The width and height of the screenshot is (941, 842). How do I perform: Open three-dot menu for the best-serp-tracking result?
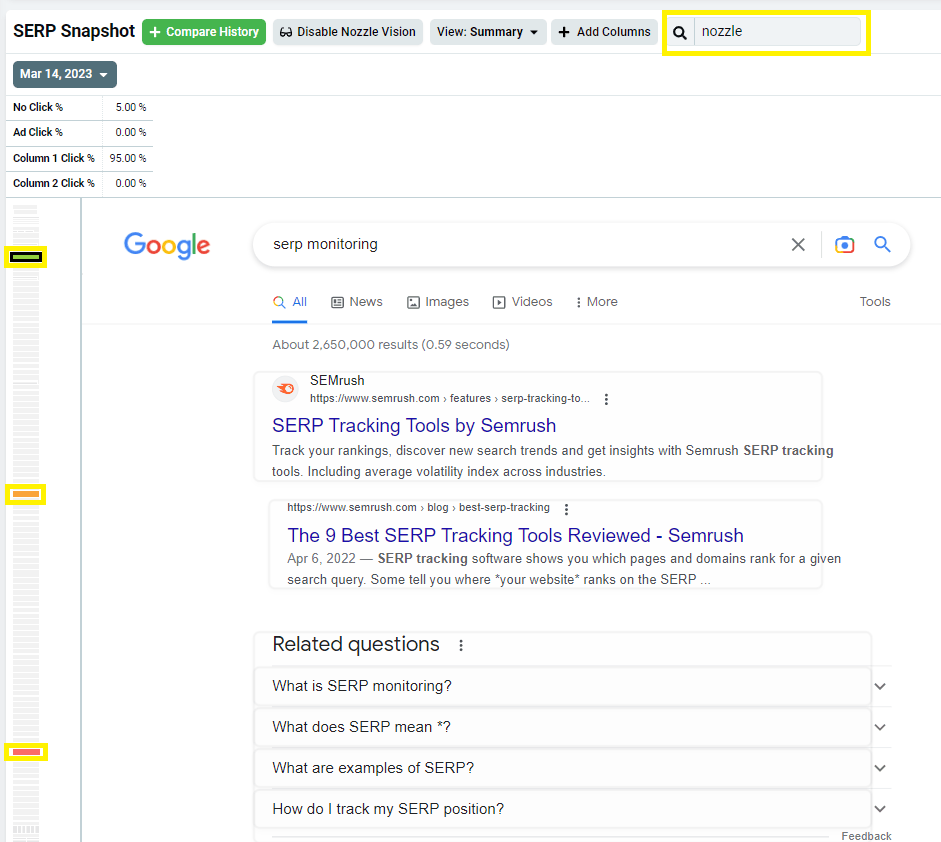click(x=566, y=509)
